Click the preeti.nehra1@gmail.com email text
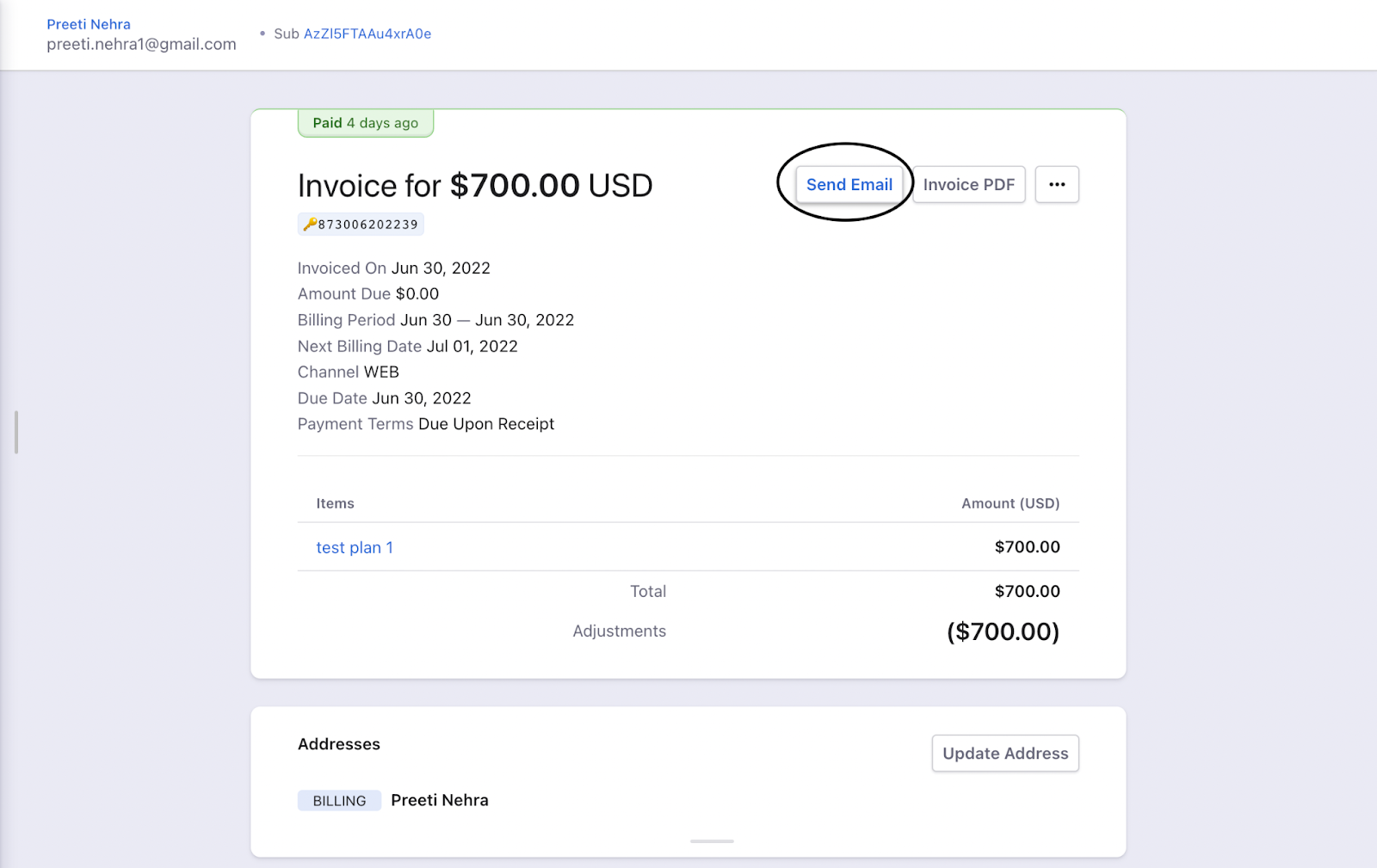 pyautogui.click(x=141, y=45)
